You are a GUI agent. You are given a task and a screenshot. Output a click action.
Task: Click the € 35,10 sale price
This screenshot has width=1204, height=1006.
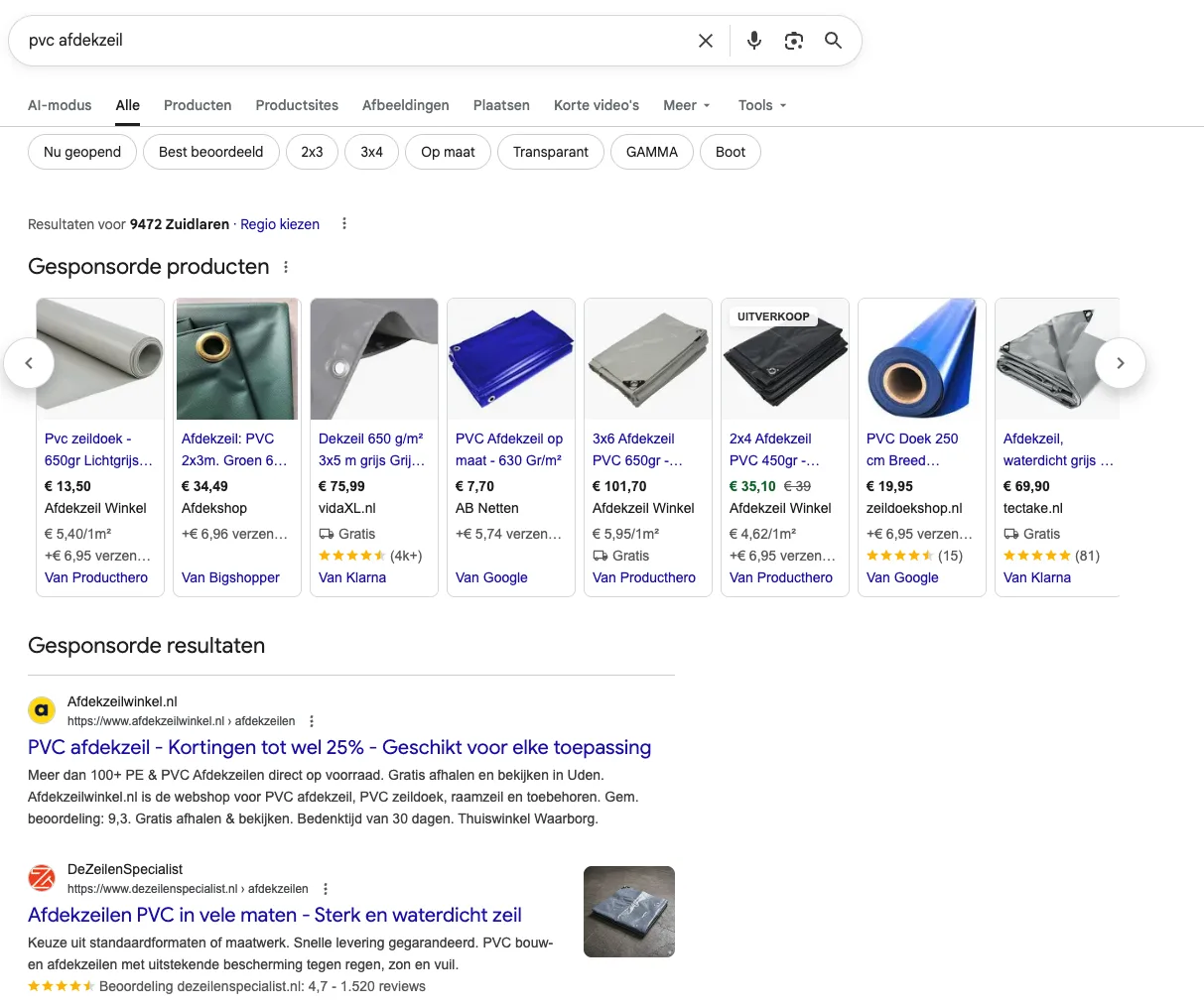[752, 486]
